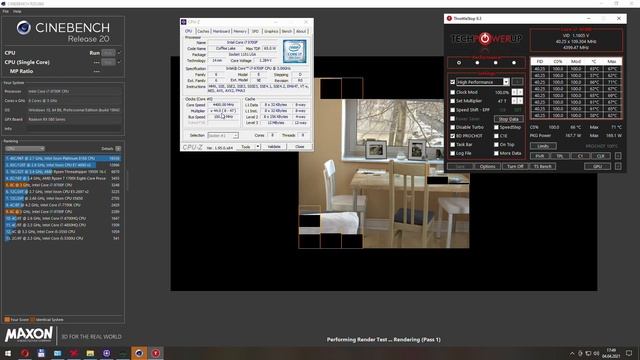This screenshot has height=360, width=640.
Task: Select the Core i5-3550 ranking row
Action: pos(62,232)
